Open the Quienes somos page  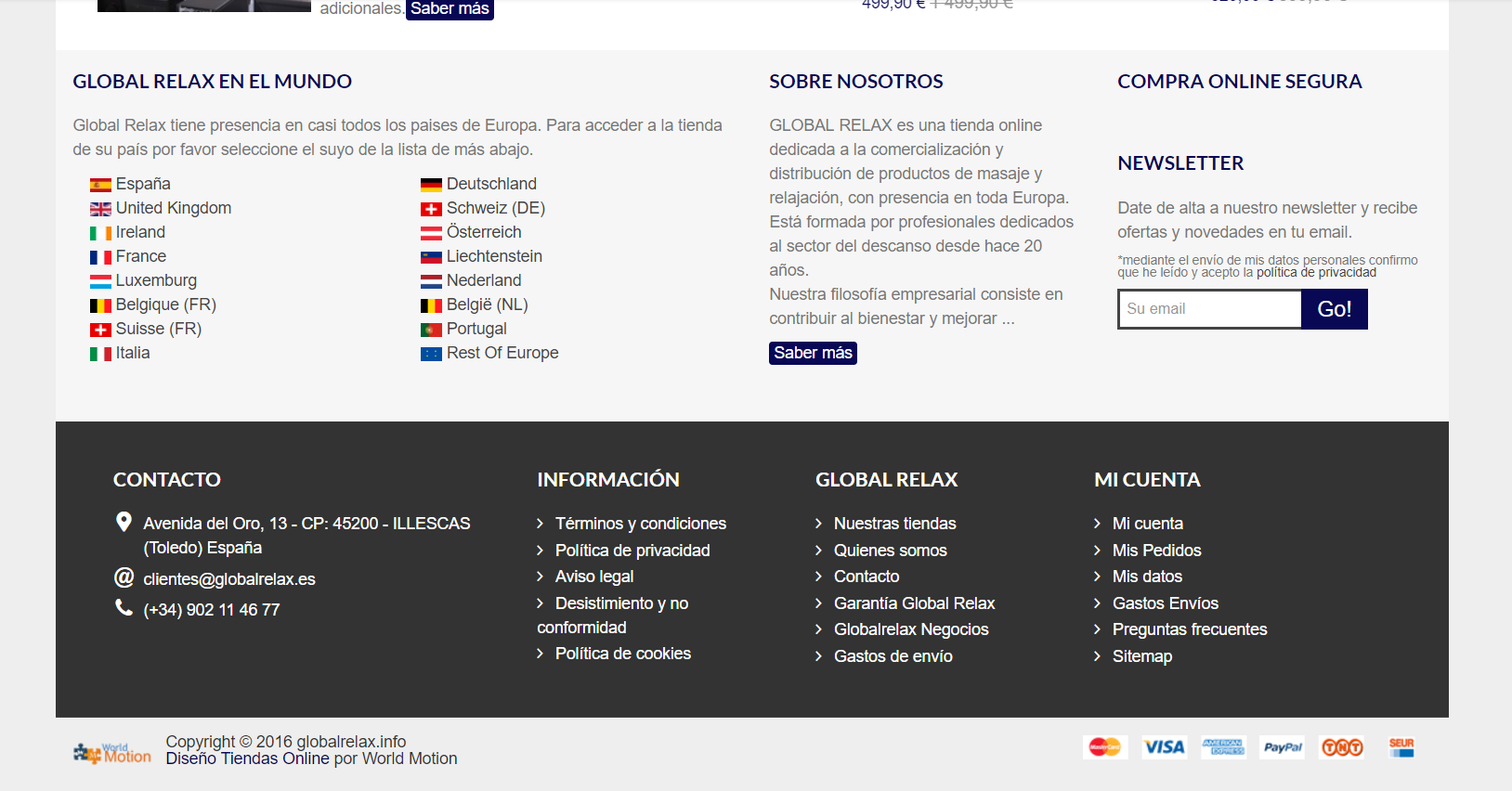[891, 551]
